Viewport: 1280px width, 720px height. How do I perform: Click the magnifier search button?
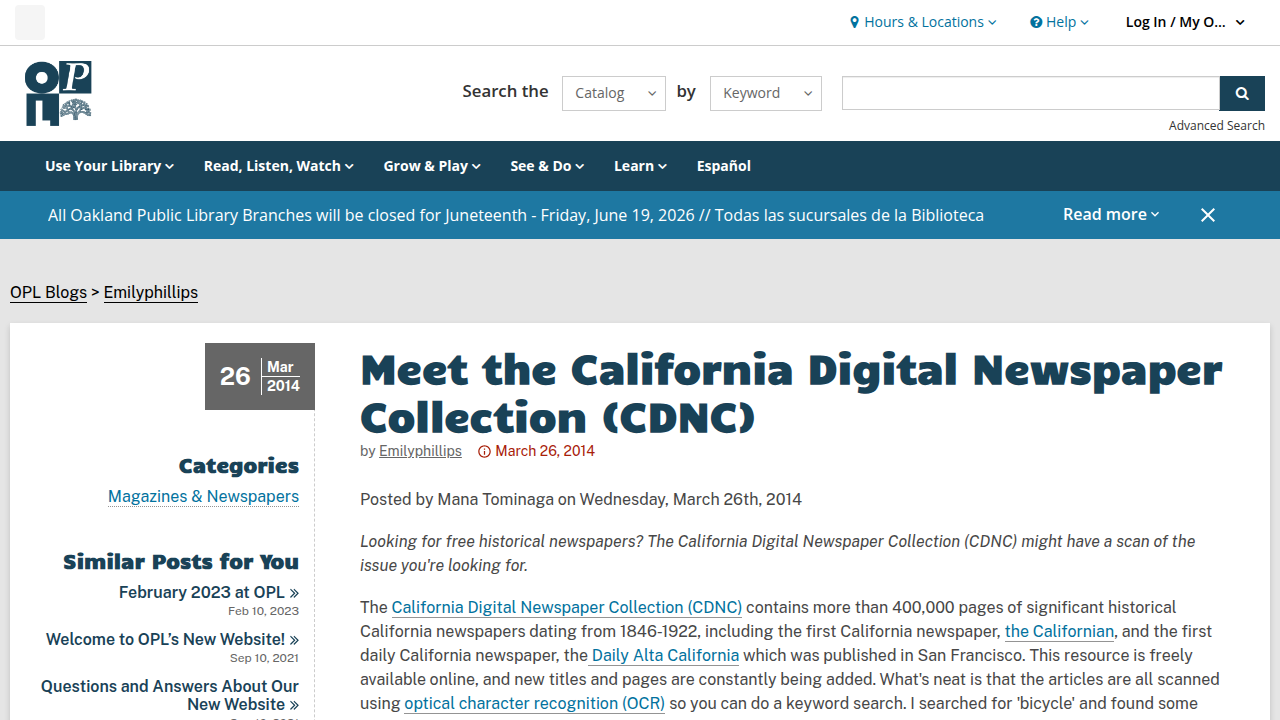coord(1242,93)
